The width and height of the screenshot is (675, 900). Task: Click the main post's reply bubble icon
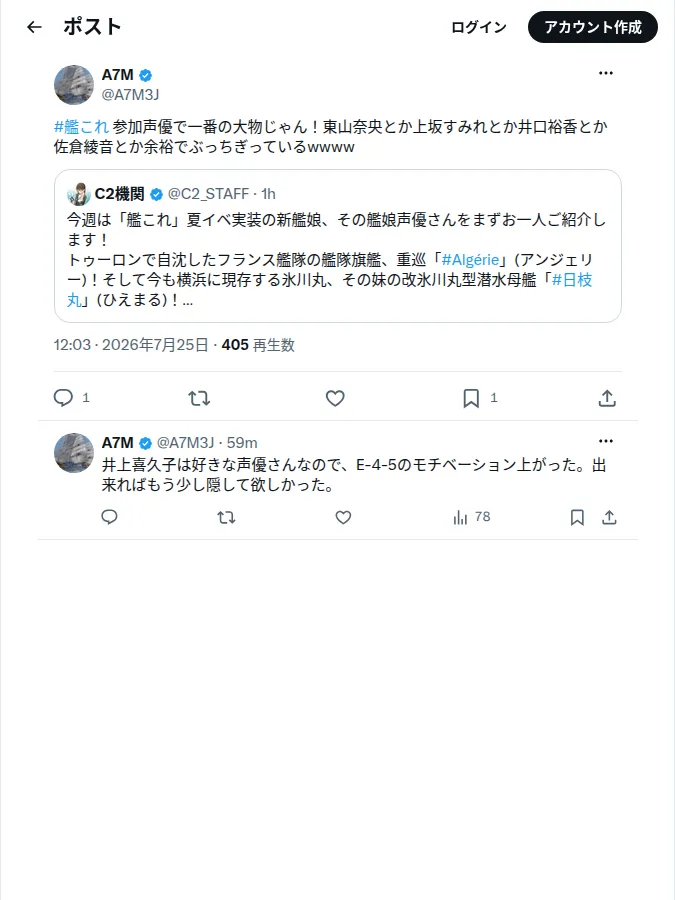pyautogui.click(x=63, y=398)
